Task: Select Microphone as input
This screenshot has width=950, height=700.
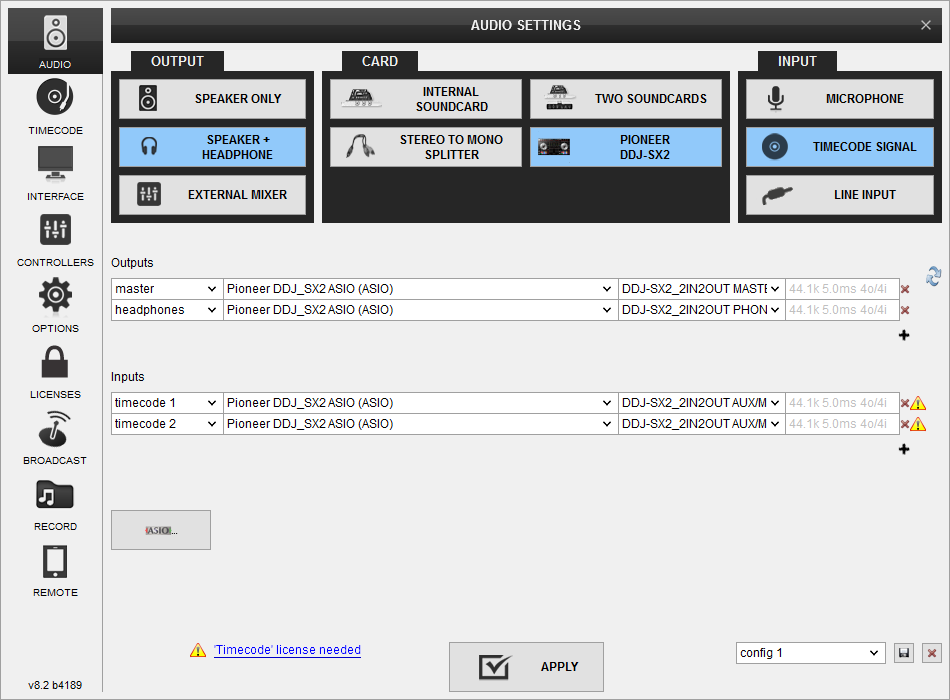Action: (840, 99)
